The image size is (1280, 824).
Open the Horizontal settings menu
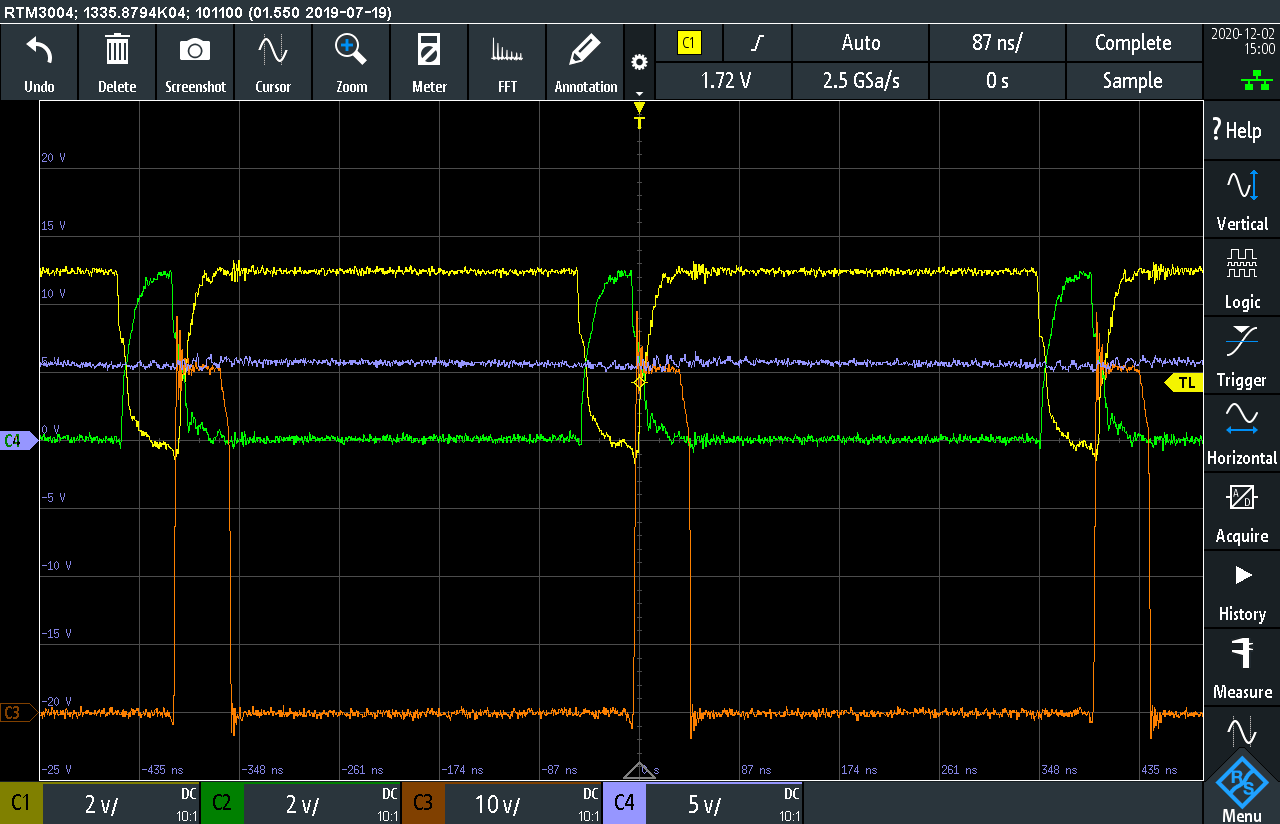(1241, 431)
